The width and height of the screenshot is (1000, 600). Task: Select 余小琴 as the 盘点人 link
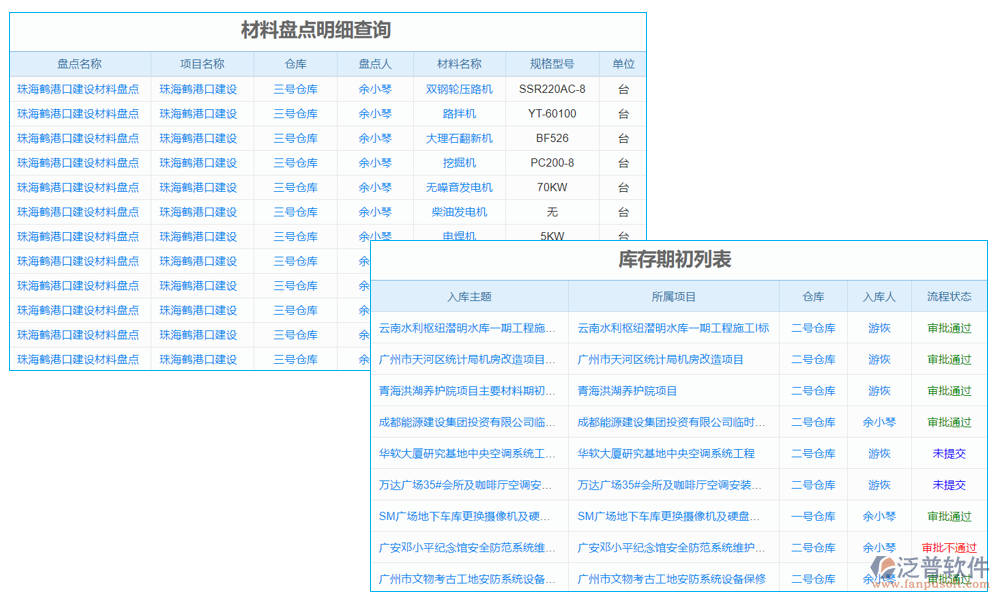point(375,88)
